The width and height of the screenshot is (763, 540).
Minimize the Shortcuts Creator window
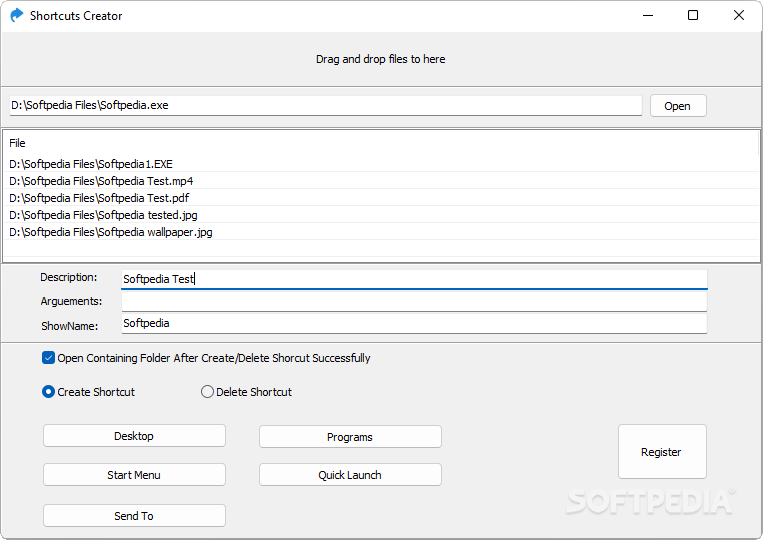tap(648, 16)
